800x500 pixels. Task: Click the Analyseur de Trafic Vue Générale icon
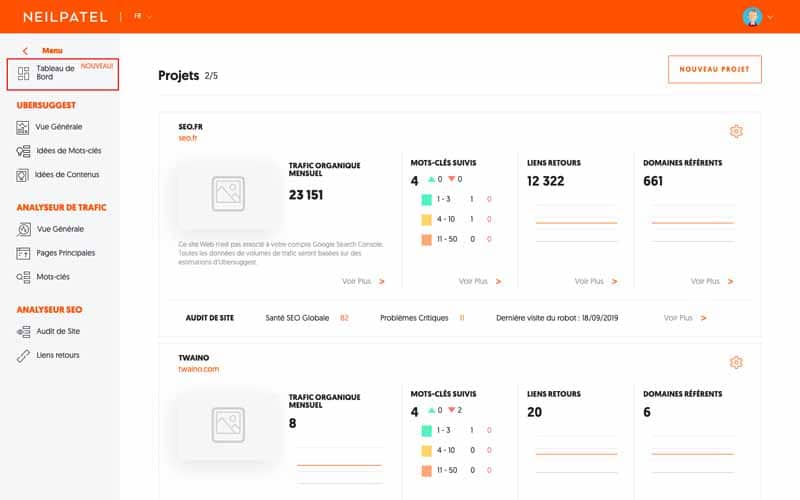[23, 230]
